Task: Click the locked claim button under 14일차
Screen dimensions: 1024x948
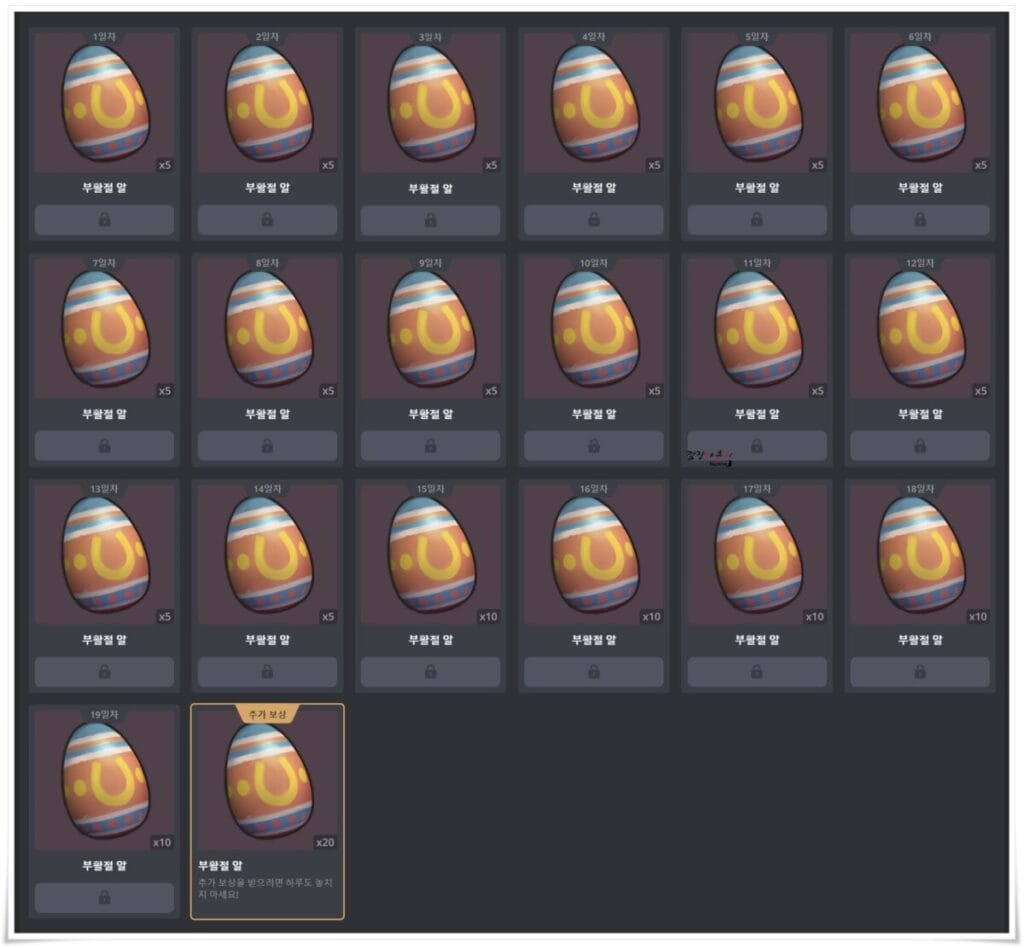Action: (x=268, y=672)
